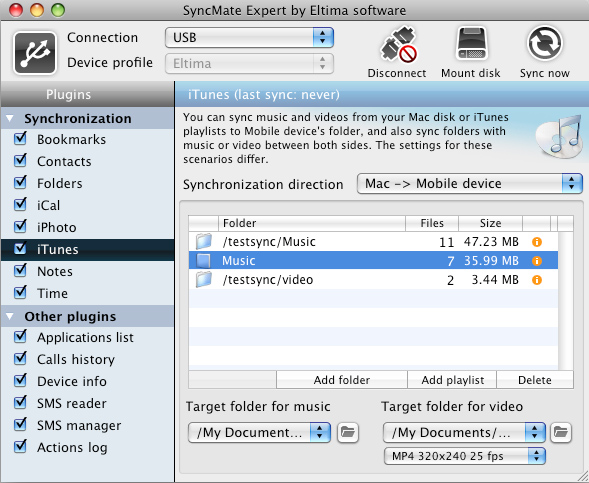This screenshot has width=589, height=483.
Task: Click the Delete button
Action: 535,380
